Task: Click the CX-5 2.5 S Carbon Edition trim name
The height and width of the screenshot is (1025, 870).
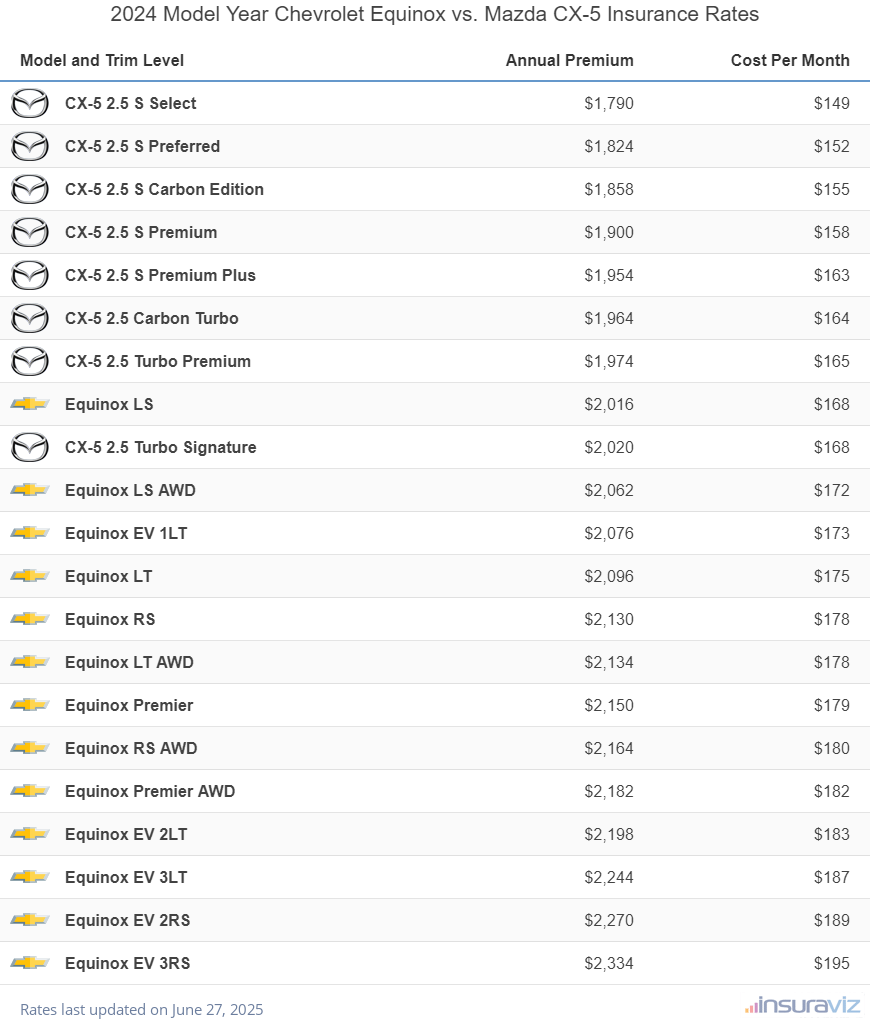Action: tap(164, 190)
